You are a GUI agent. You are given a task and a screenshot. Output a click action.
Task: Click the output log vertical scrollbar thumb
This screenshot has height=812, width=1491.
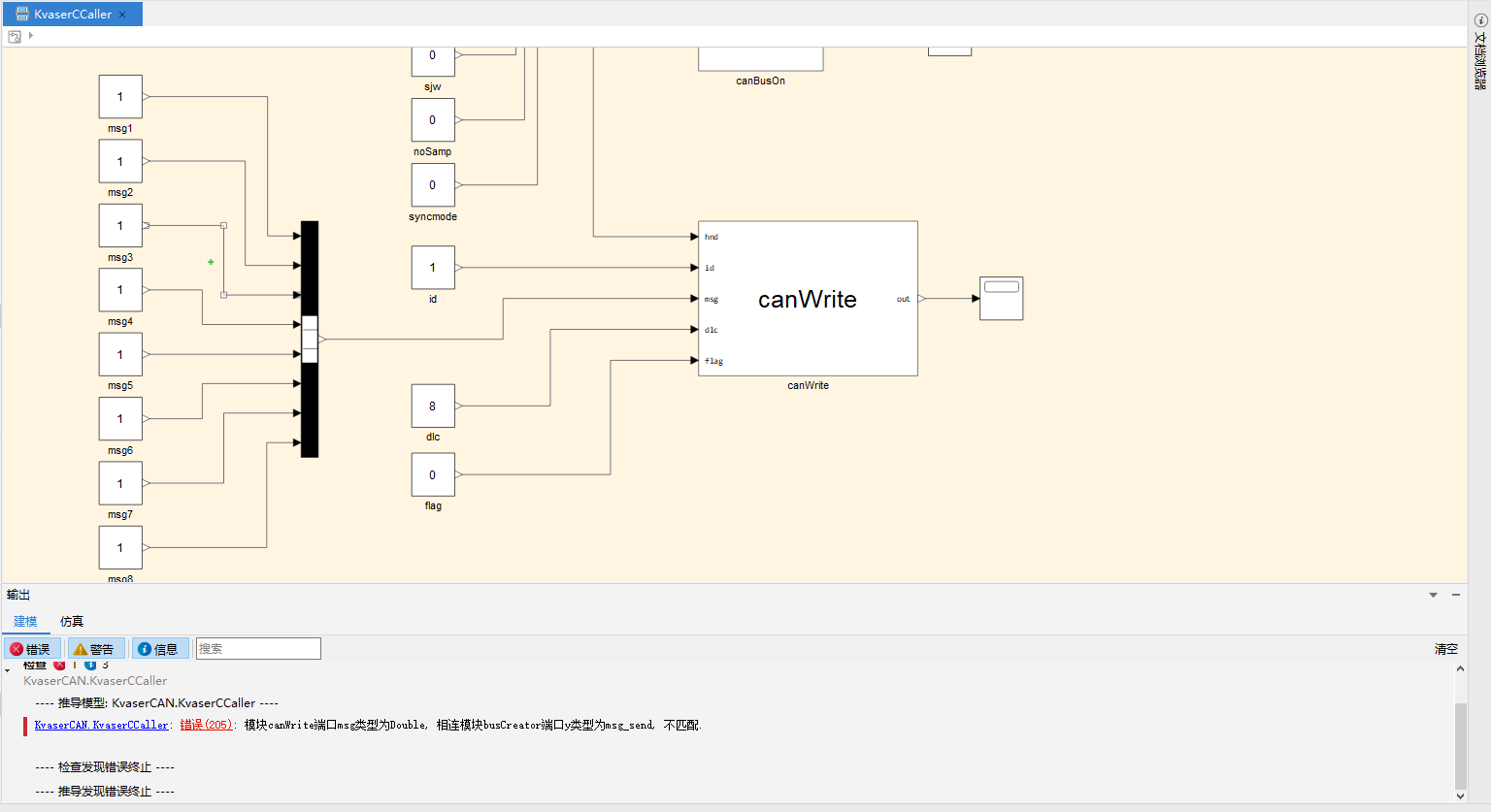[x=1461, y=746]
